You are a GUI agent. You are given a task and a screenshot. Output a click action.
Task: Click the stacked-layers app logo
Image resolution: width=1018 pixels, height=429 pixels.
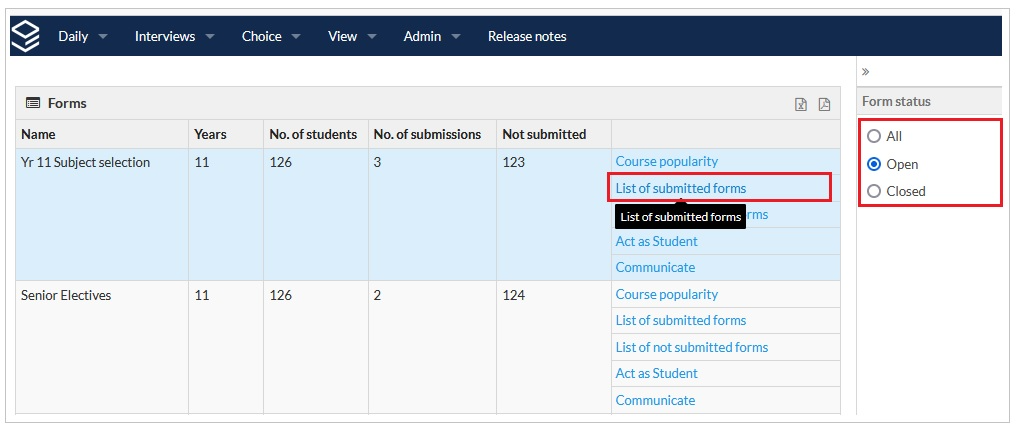[26, 36]
